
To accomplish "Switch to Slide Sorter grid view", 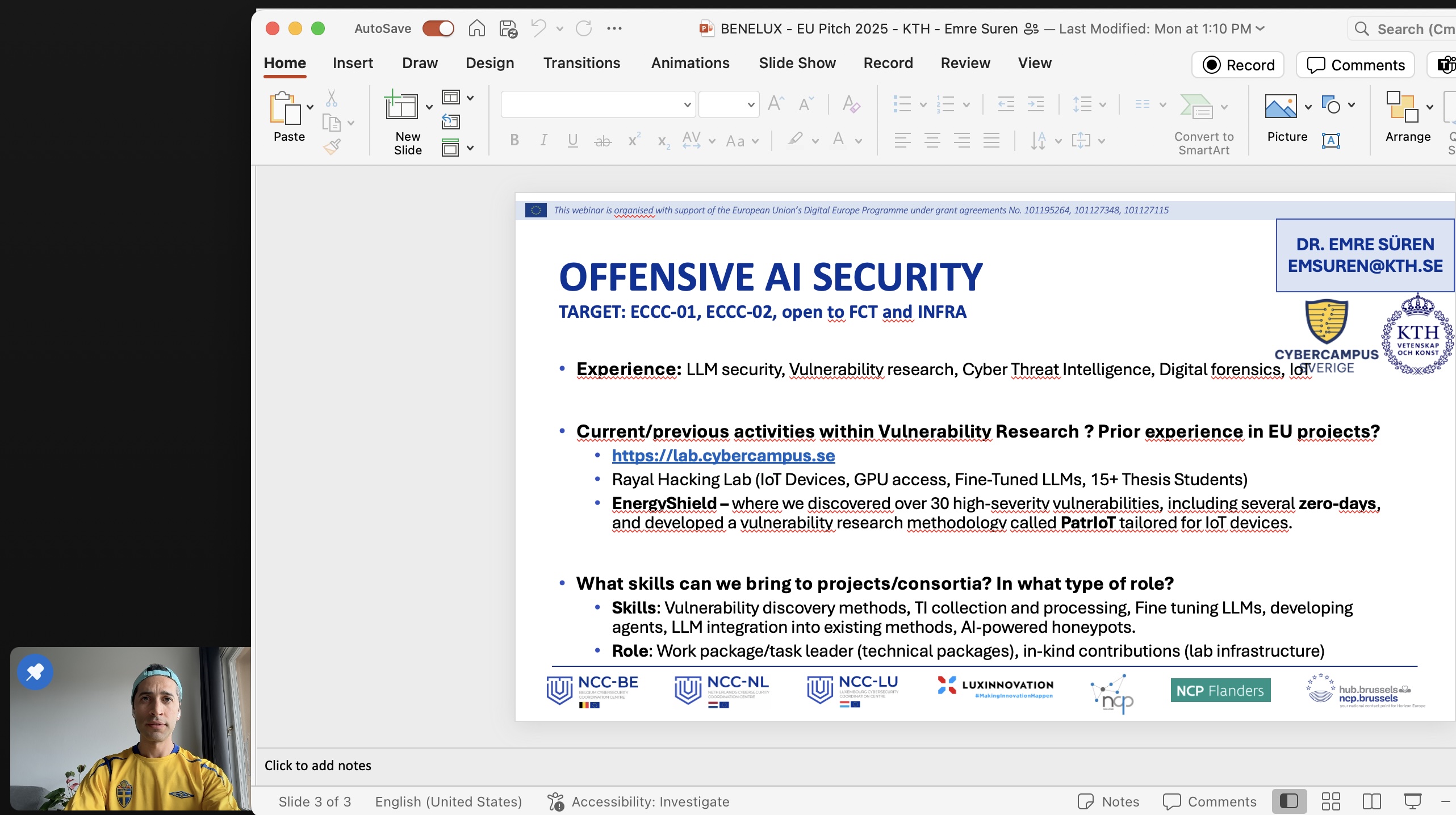I will pos(1331,801).
